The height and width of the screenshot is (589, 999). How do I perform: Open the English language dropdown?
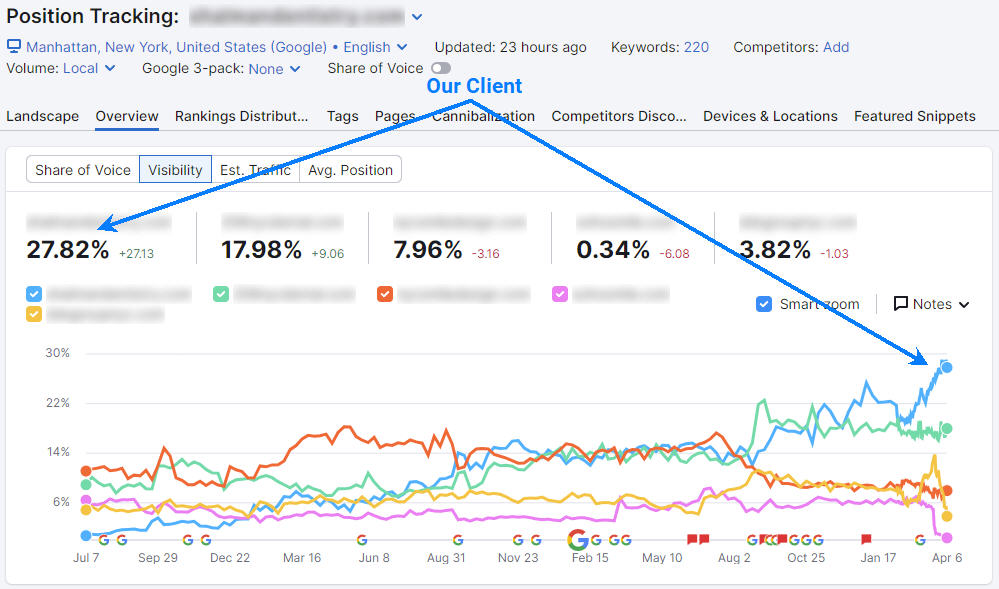pyautogui.click(x=374, y=46)
